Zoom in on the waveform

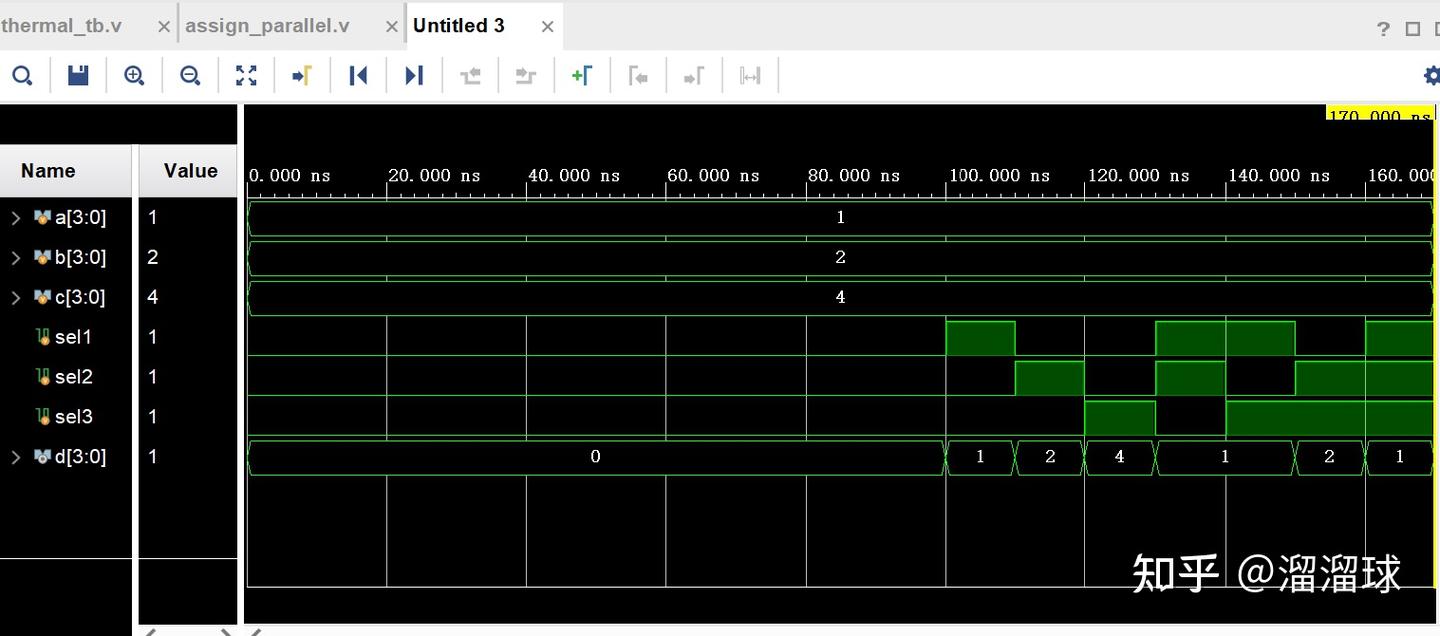pos(134,75)
